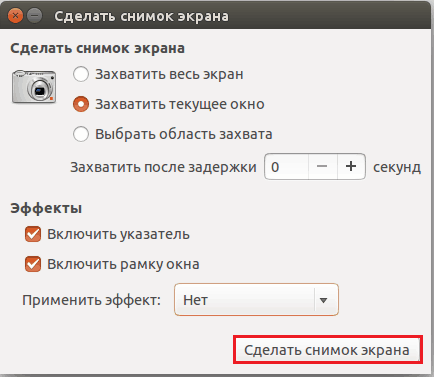The image size is (434, 377).
Task: Select the Захватить весь экран option
Action: (x=81, y=74)
